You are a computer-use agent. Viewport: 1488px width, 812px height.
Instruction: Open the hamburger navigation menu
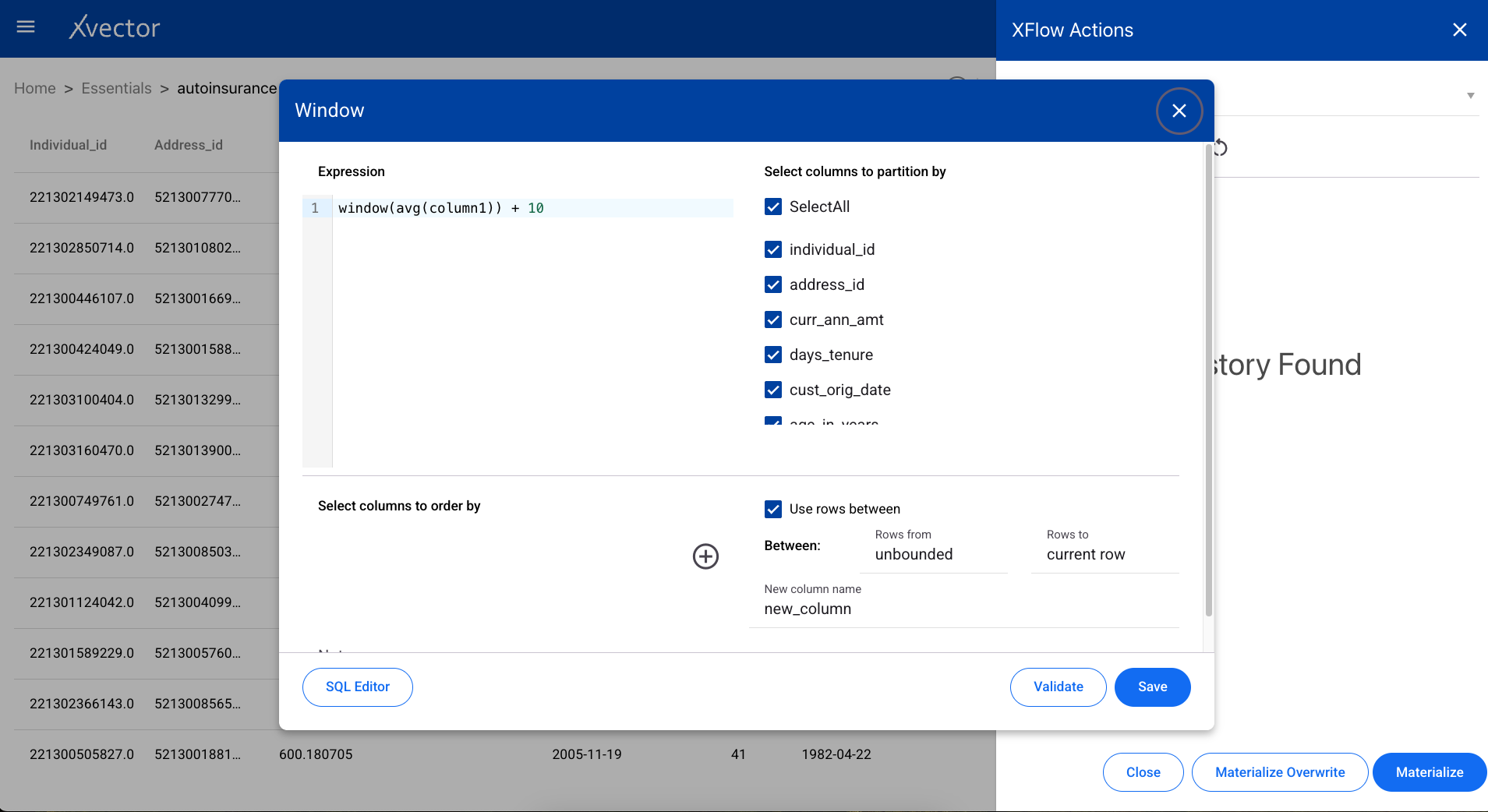[x=26, y=27]
